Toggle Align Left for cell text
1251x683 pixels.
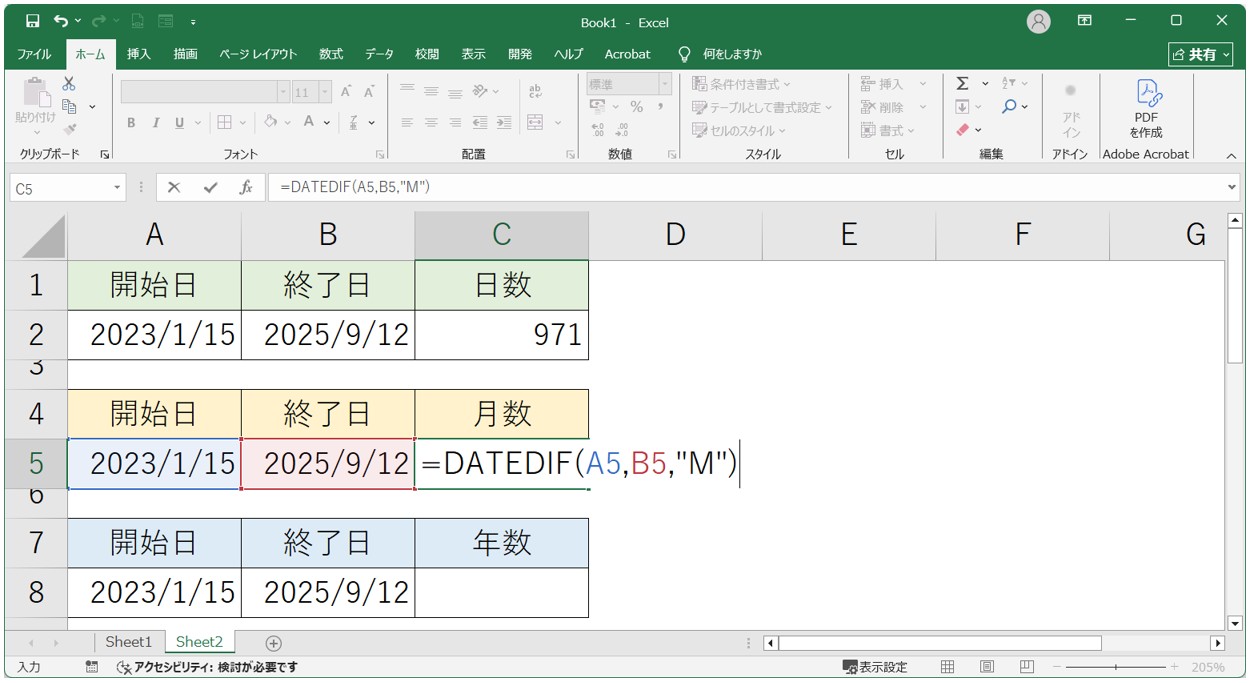pyautogui.click(x=407, y=123)
